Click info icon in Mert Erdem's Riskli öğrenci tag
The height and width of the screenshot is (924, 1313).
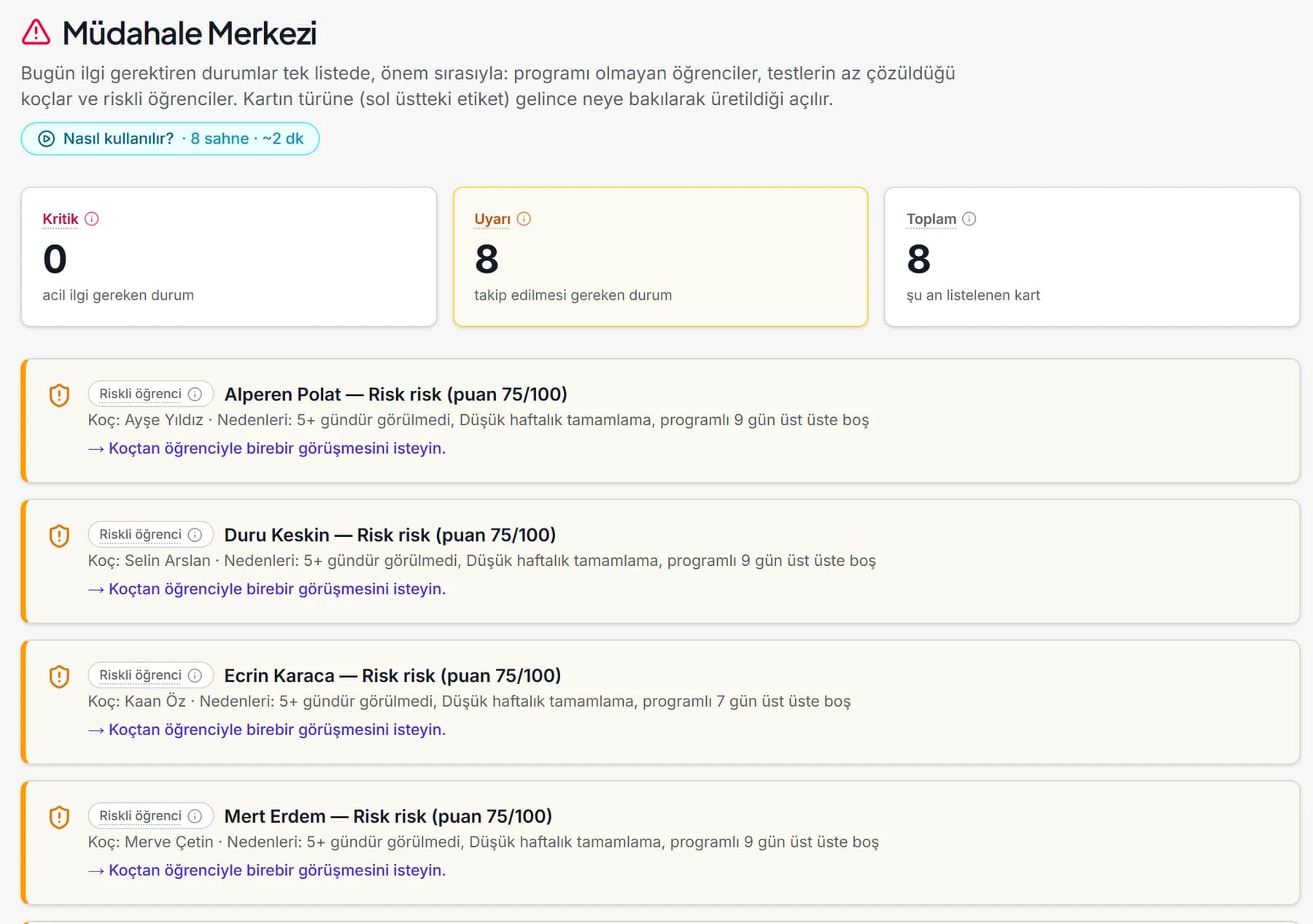(x=195, y=816)
